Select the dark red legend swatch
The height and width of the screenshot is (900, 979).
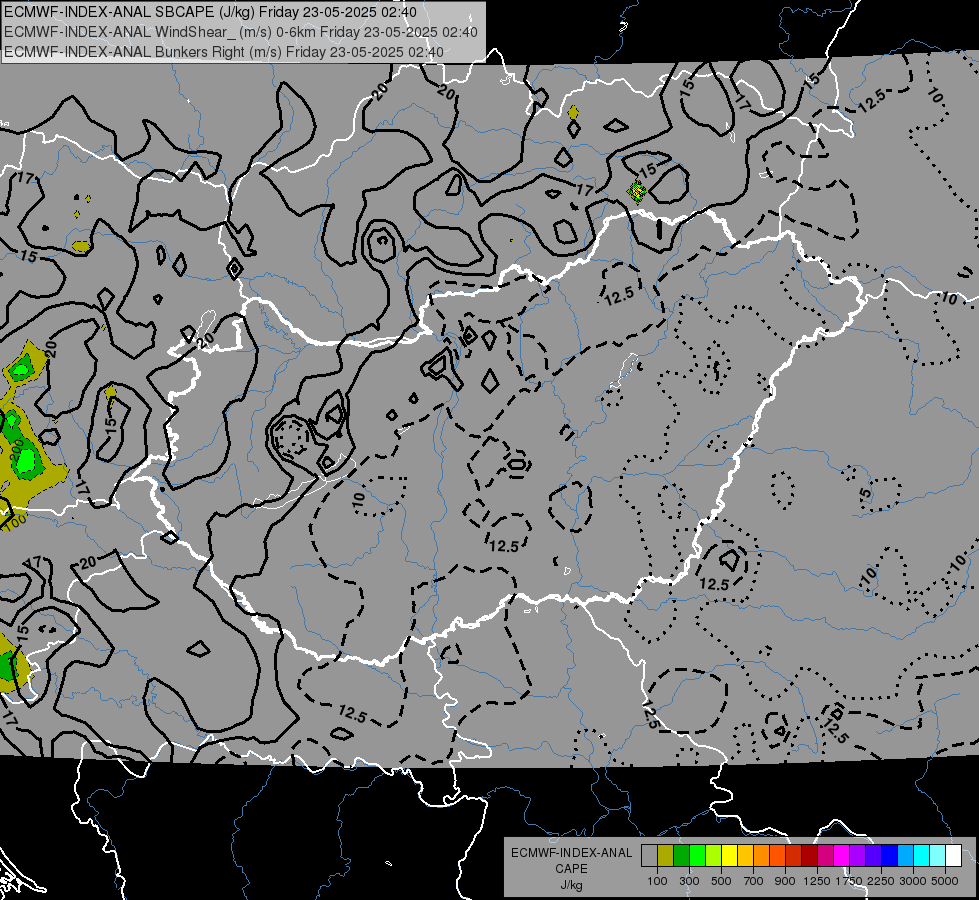(809, 855)
